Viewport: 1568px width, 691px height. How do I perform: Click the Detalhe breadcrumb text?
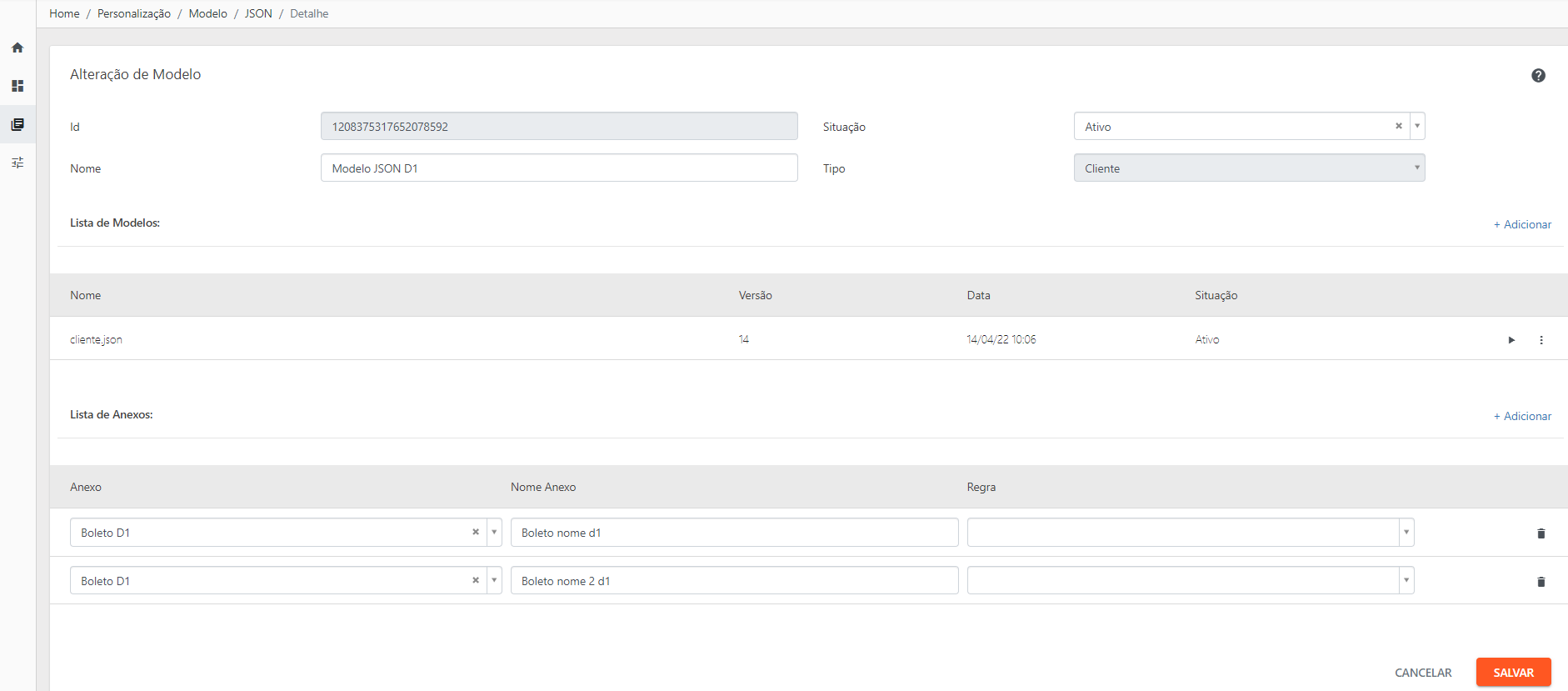pyautogui.click(x=309, y=13)
